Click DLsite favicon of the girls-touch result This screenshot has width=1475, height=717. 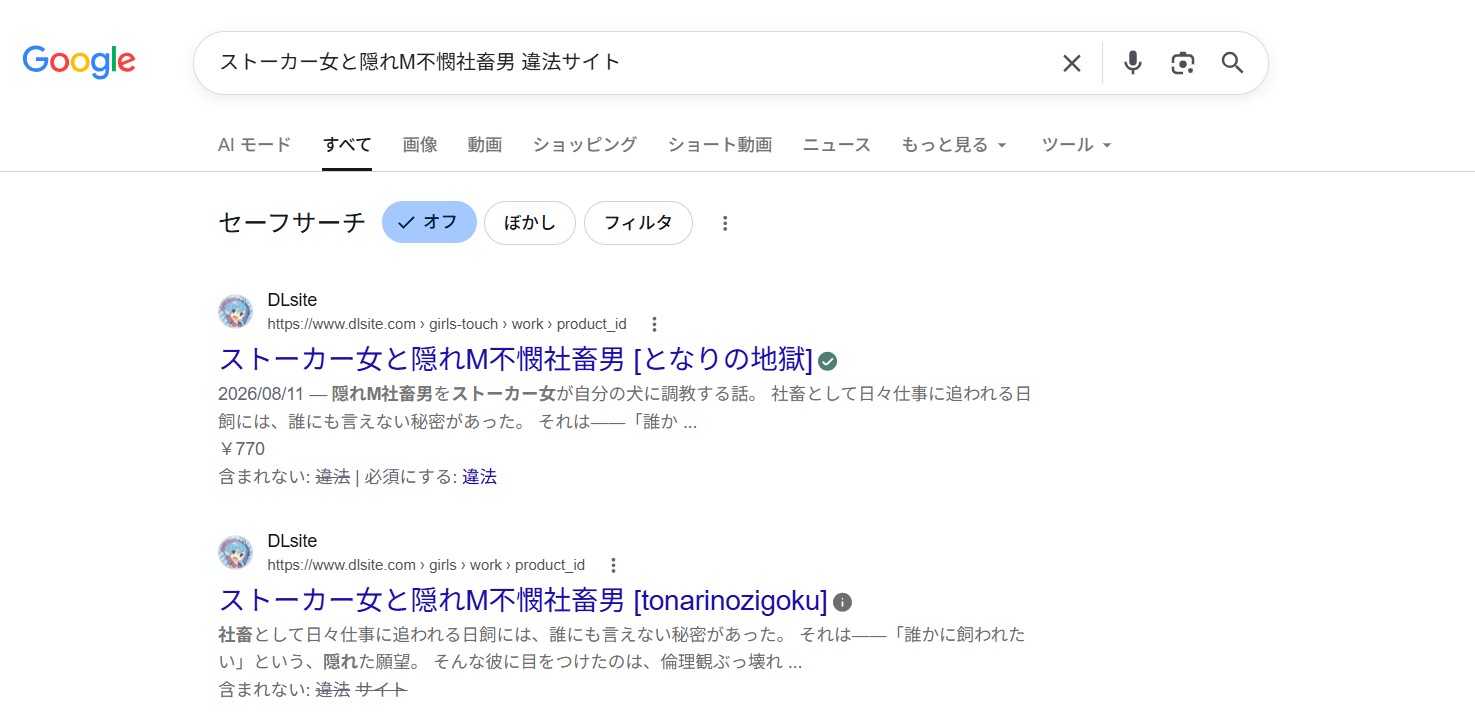tap(235, 311)
